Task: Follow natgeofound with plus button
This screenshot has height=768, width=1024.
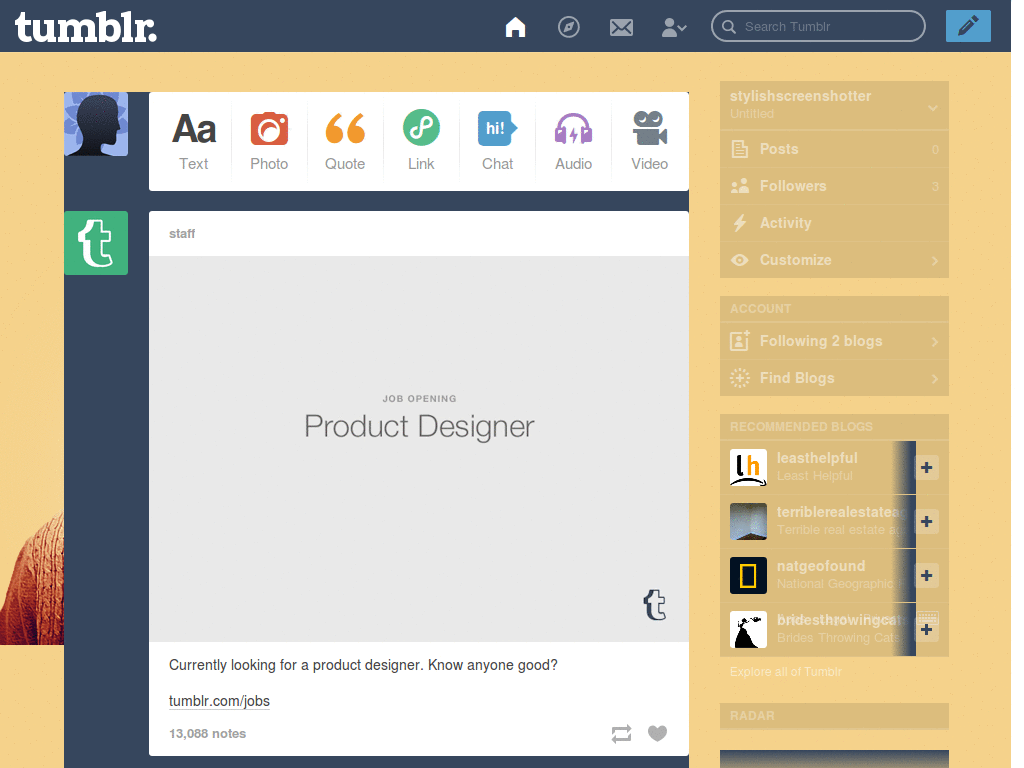Action: (x=926, y=575)
